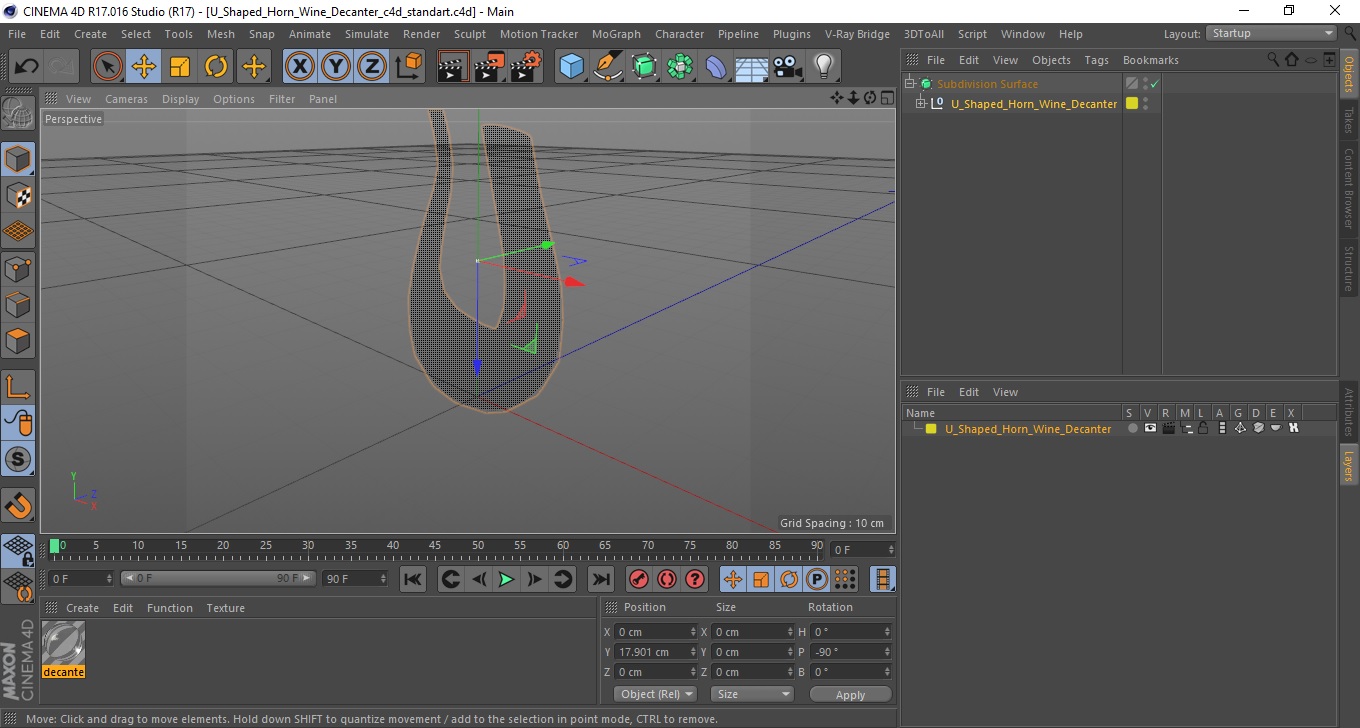Open the Layout Startup dropdown
Viewport: 1360px width, 728px height.
1271,33
